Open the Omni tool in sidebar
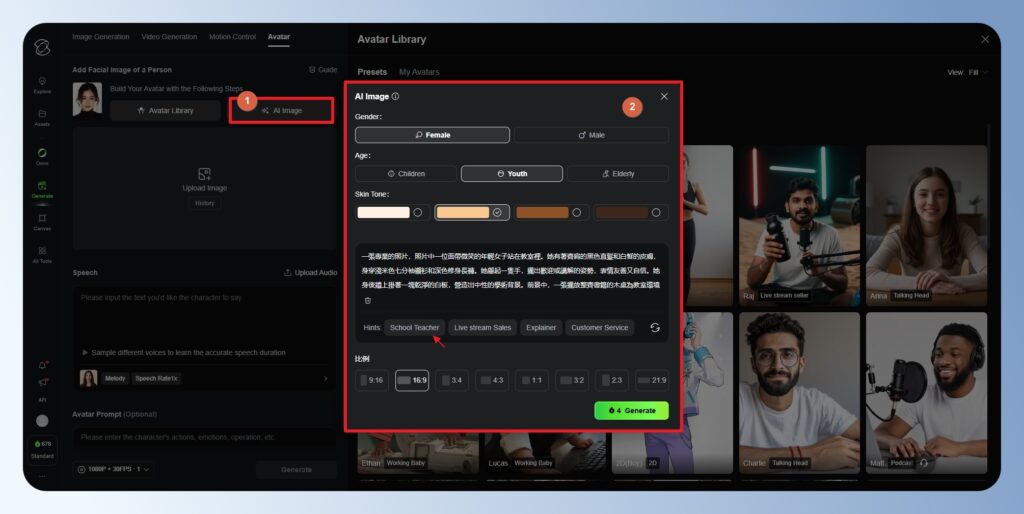This screenshot has height=514, width=1024. pyautogui.click(x=42, y=157)
